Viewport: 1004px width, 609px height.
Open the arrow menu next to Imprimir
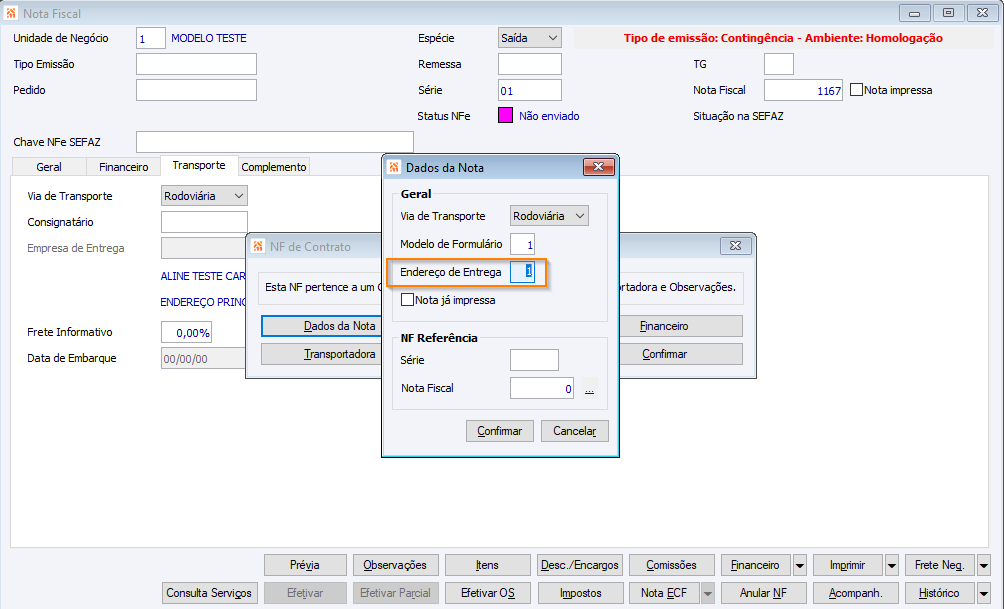pos(891,565)
